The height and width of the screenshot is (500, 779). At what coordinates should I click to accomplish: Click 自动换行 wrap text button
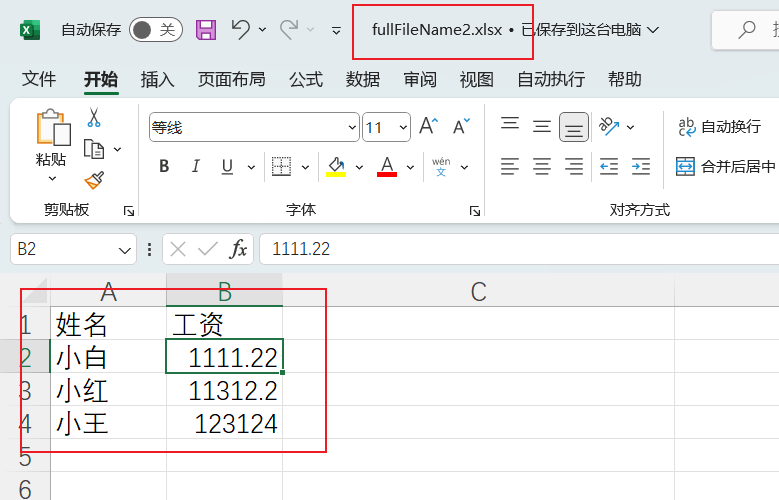click(719, 127)
